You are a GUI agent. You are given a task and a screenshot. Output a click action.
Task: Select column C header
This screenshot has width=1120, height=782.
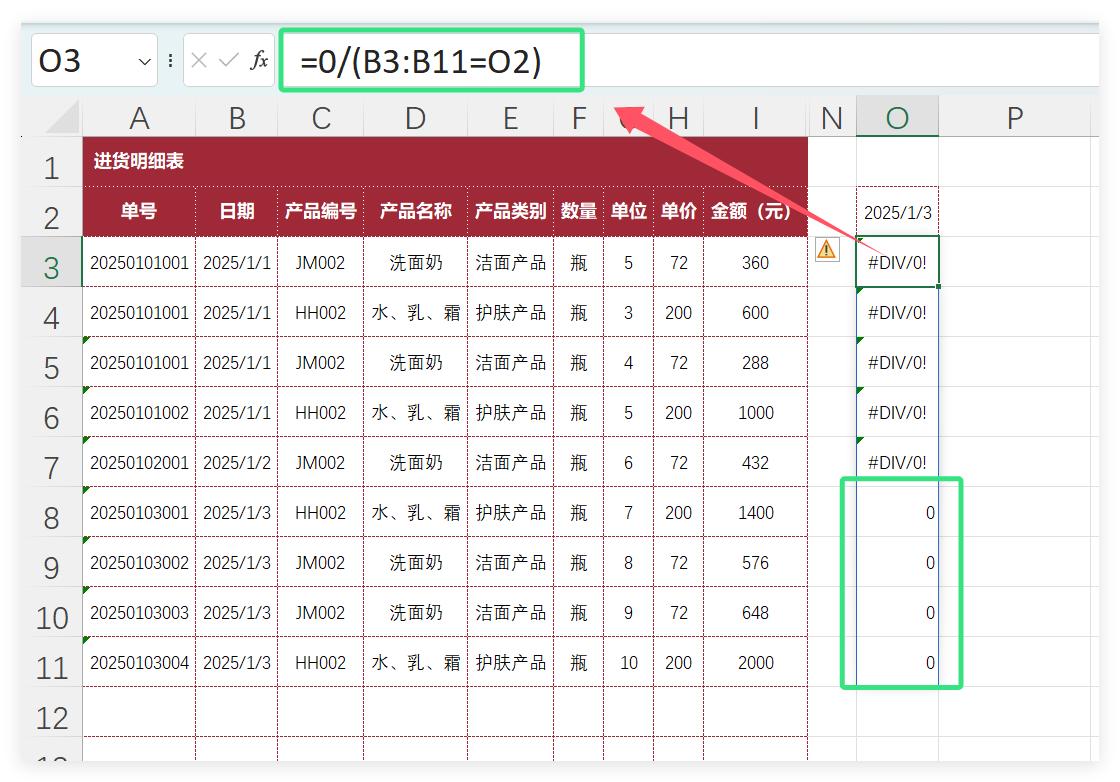(x=321, y=118)
